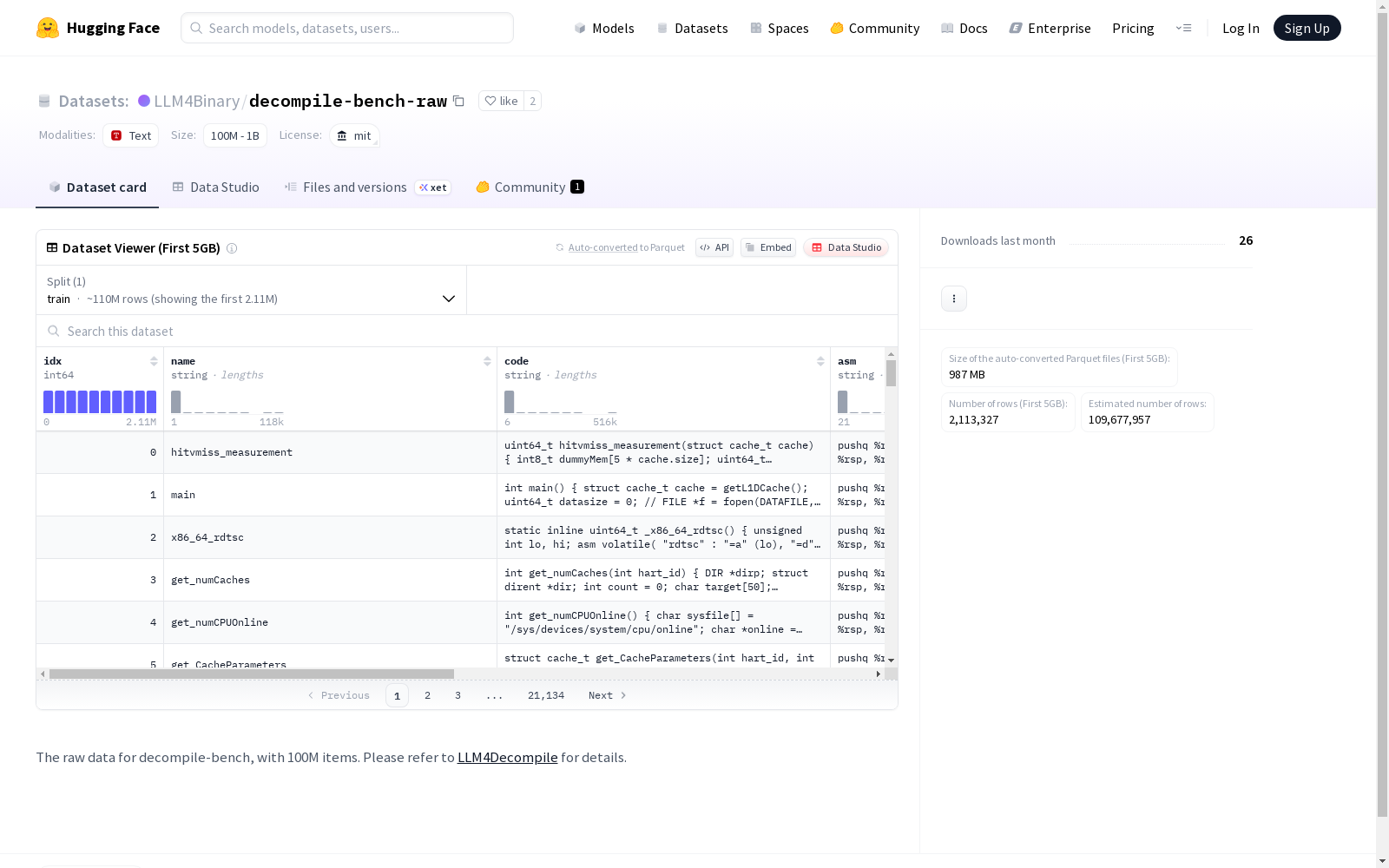
Task: Open the Models page
Action: coord(604,28)
